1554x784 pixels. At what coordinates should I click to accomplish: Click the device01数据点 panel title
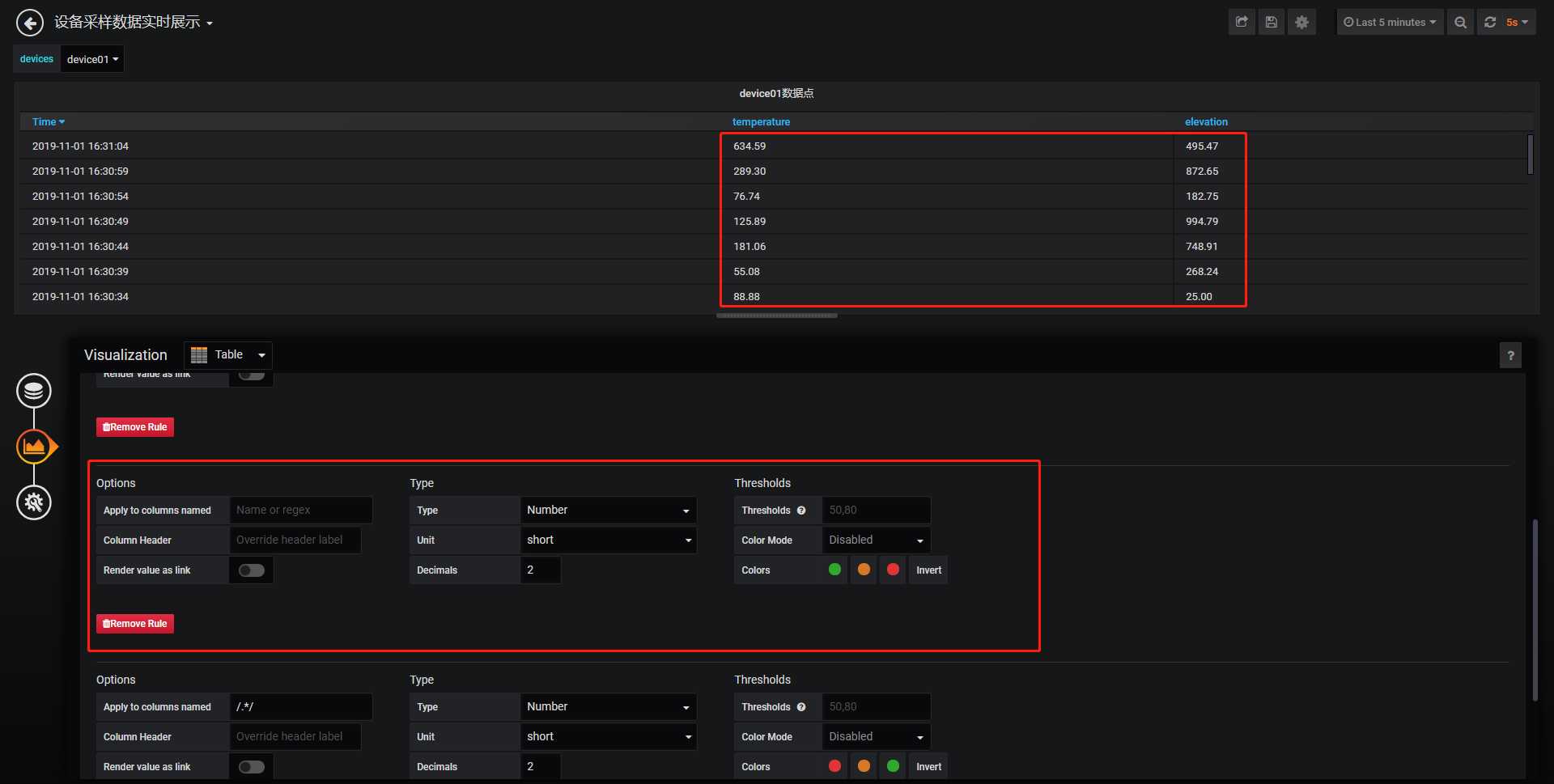coord(776,94)
